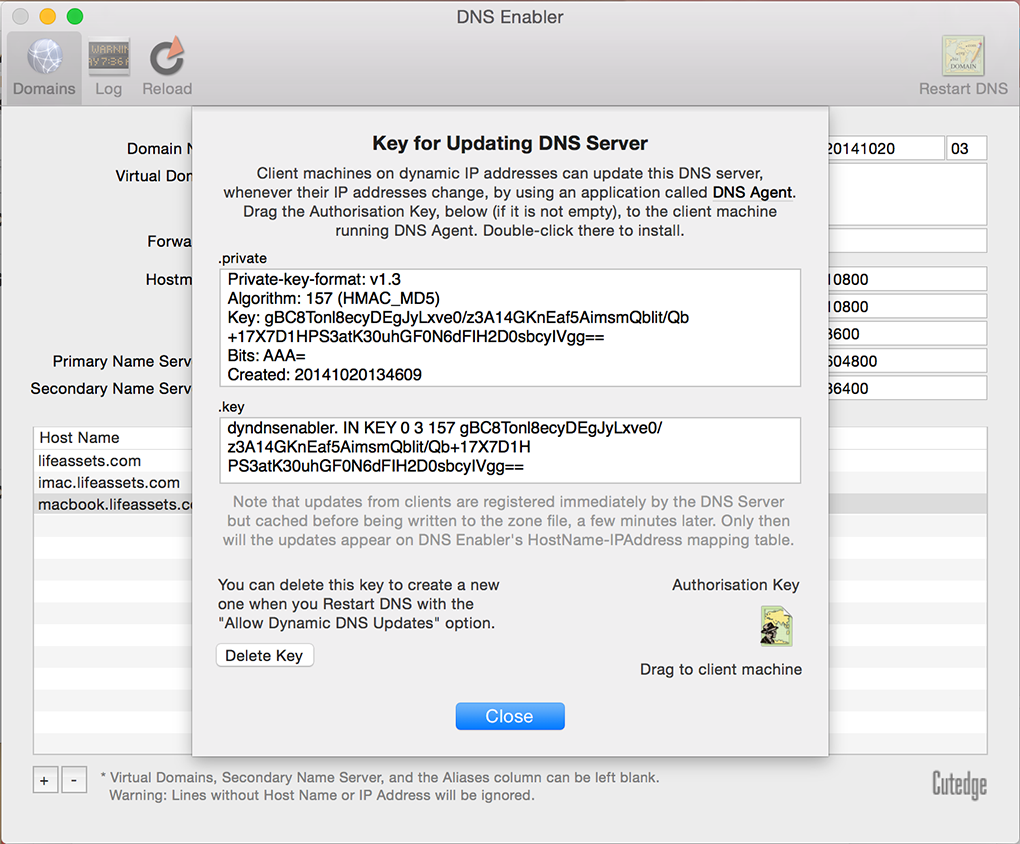The width and height of the screenshot is (1020, 844).
Task: Click the Reload toolbar icon
Action: tap(166, 58)
